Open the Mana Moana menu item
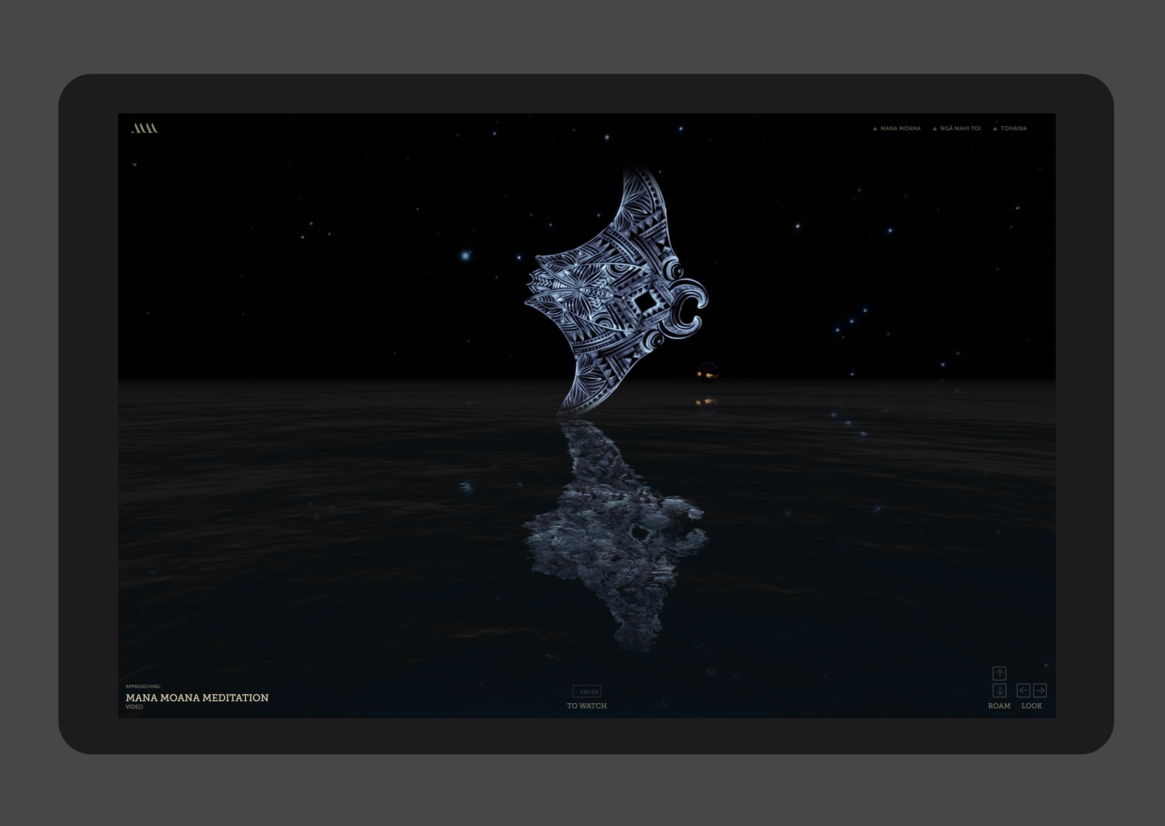This screenshot has height=826, width=1165. pos(900,129)
